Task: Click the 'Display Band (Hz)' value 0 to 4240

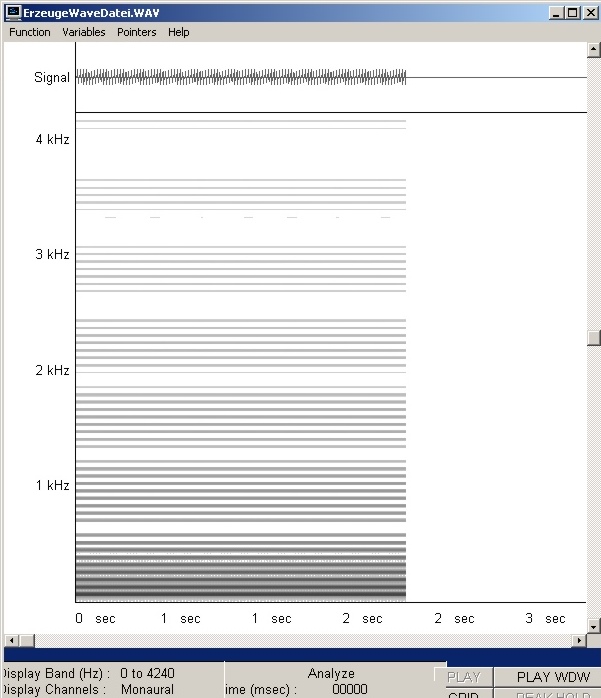Action: point(147,673)
